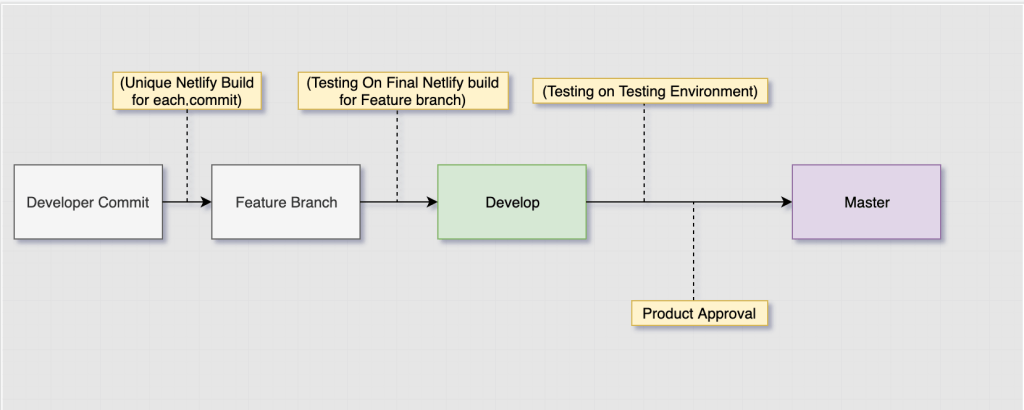Click arrowhead pointing into Develop box

432,202
